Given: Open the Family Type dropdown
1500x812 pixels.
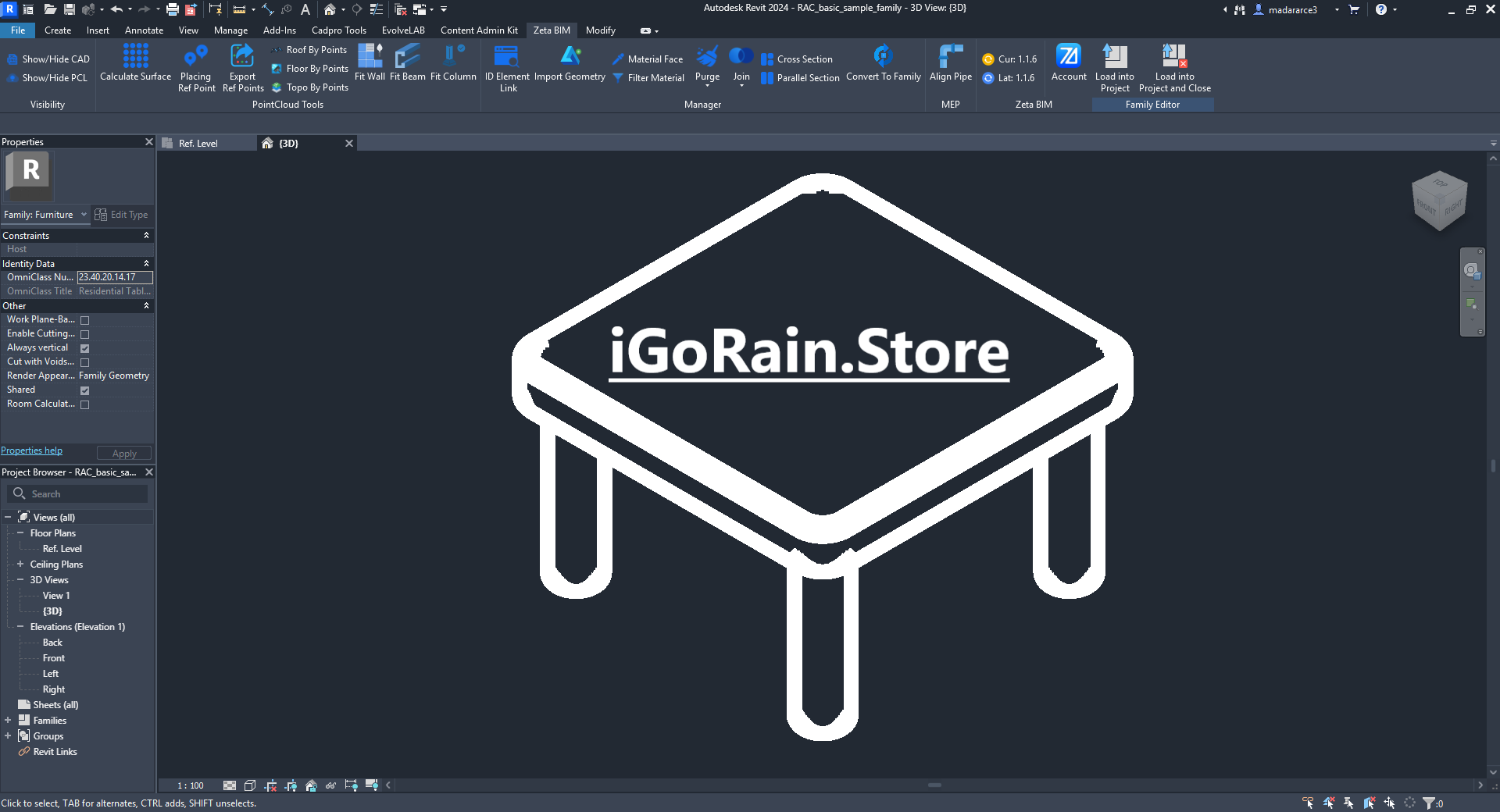Looking at the screenshot, I should (x=84, y=214).
